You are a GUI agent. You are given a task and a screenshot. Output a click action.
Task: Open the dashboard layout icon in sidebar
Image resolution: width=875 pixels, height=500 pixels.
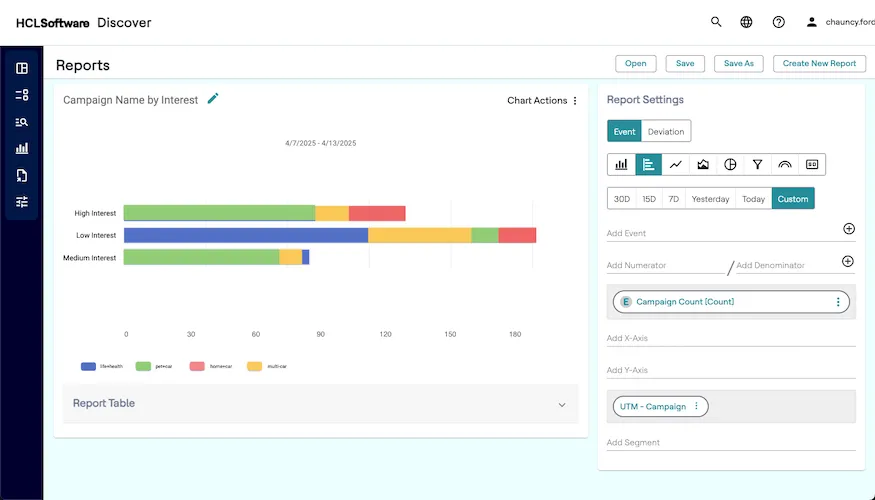point(22,69)
